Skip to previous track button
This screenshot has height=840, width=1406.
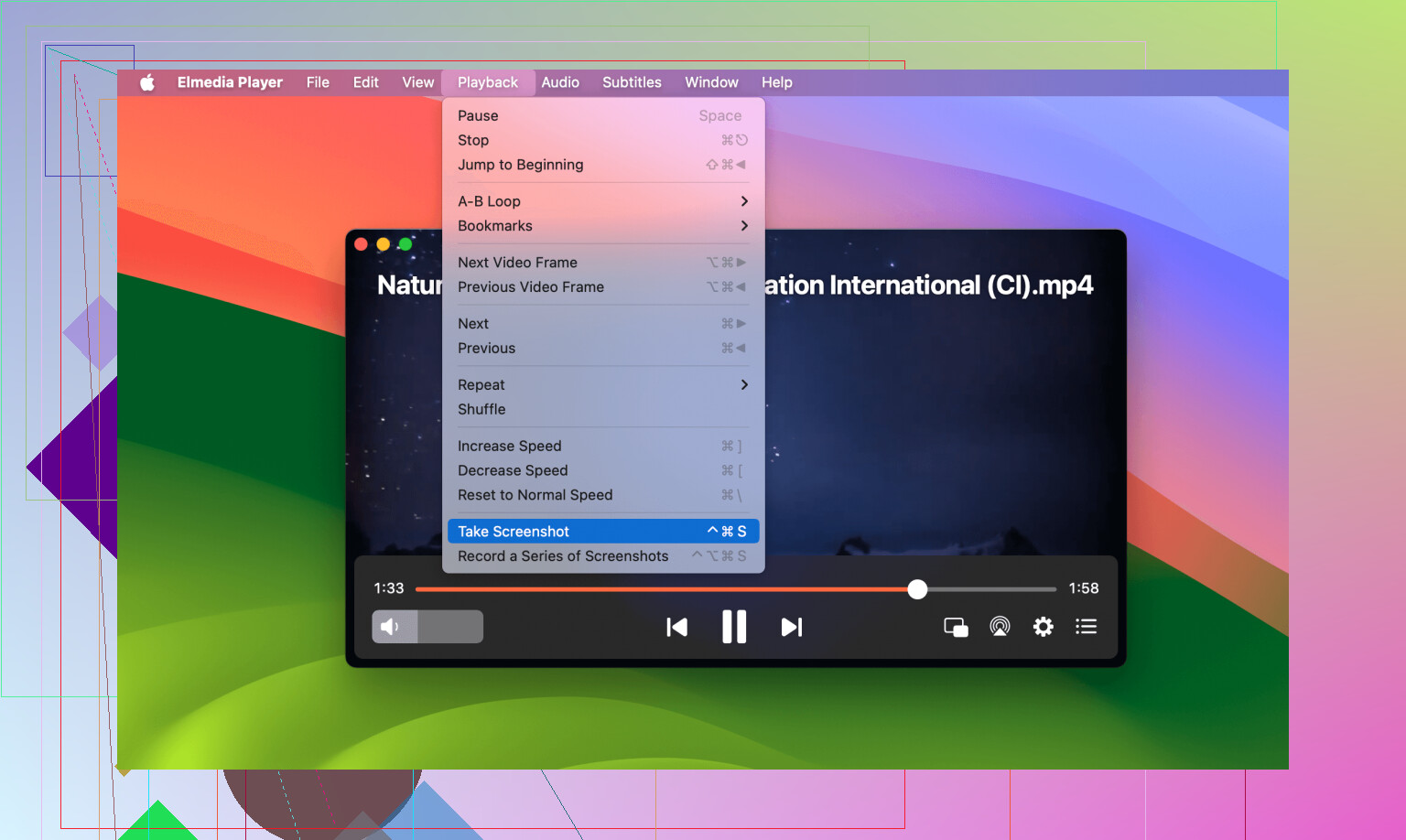(x=677, y=627)
